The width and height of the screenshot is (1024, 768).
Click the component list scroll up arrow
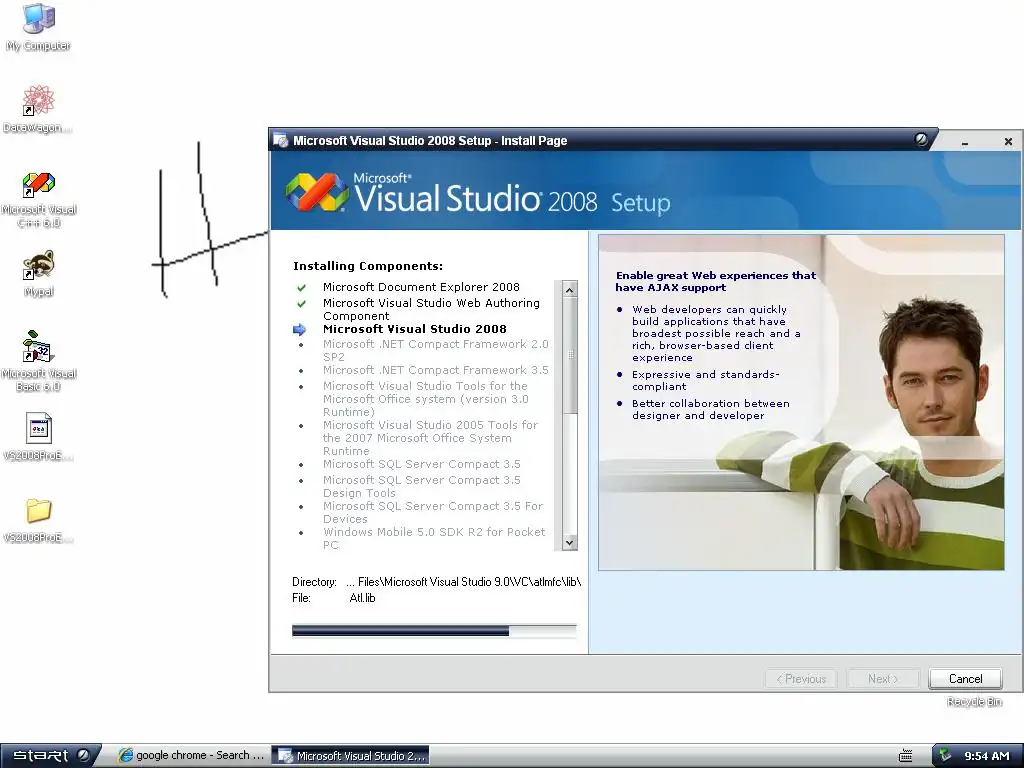click(569, 289)
